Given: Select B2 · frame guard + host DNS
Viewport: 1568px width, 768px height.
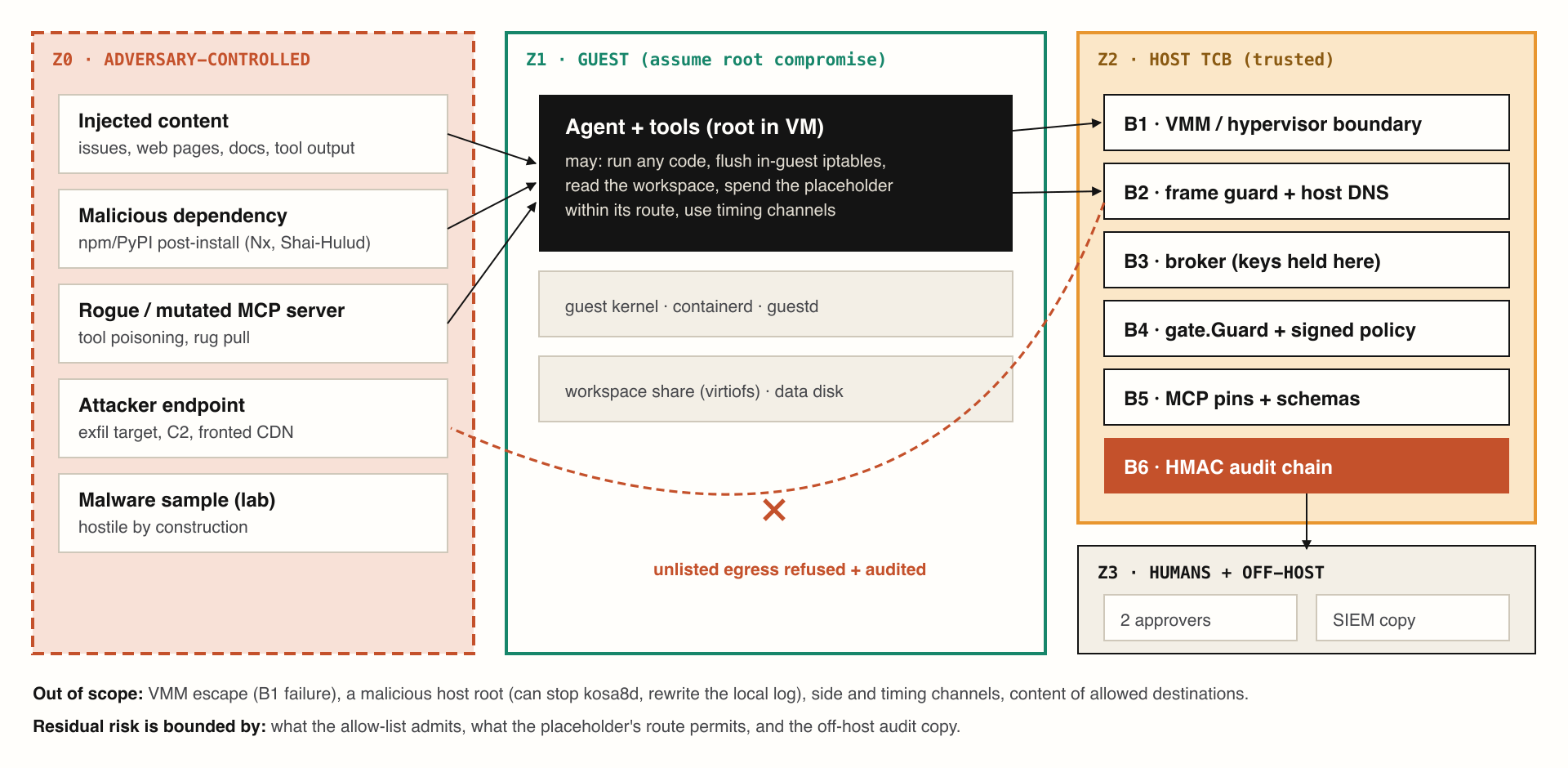Looking at the screenshot, I should tap(1307, 191).
